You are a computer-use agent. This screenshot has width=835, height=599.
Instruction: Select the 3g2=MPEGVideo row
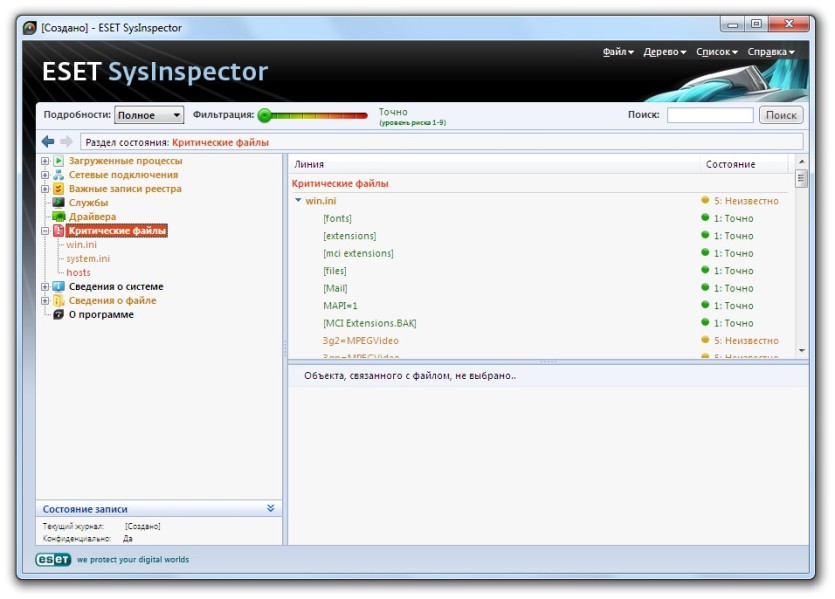pyautogui.click(x=538, y=340)
